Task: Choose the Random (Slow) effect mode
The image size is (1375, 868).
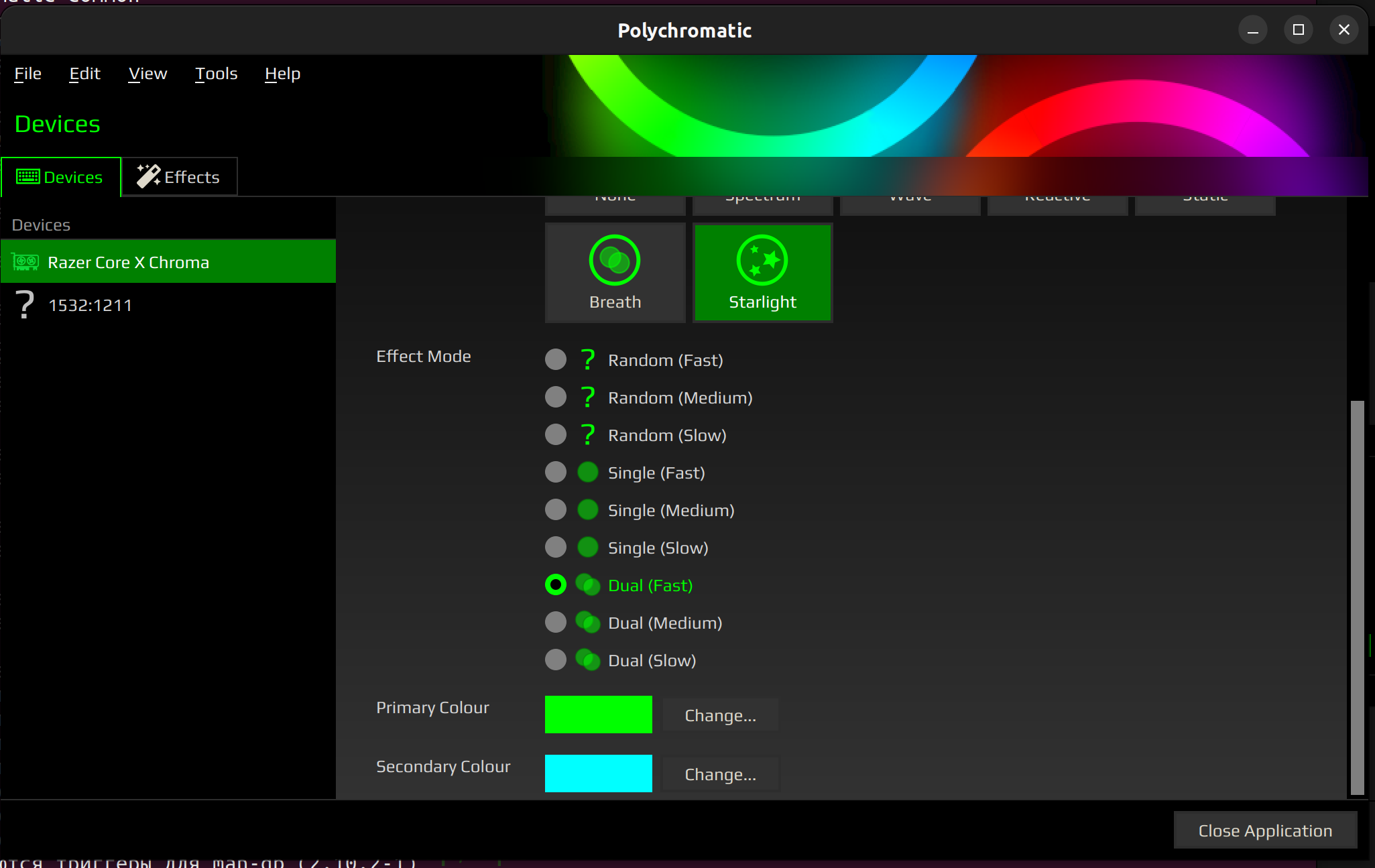Action: coord(556,435)
